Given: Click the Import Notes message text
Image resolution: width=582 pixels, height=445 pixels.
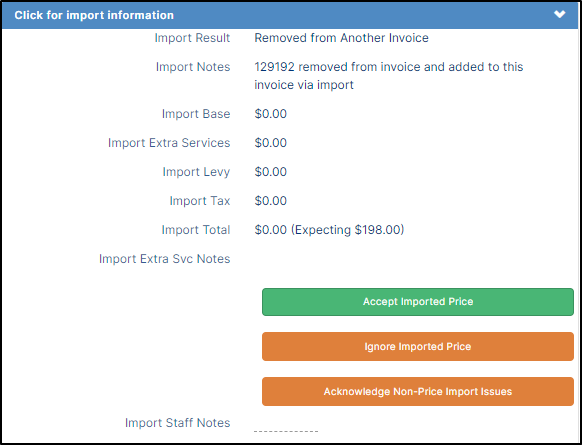Looking at the screenshot, I should pos(389,76).
